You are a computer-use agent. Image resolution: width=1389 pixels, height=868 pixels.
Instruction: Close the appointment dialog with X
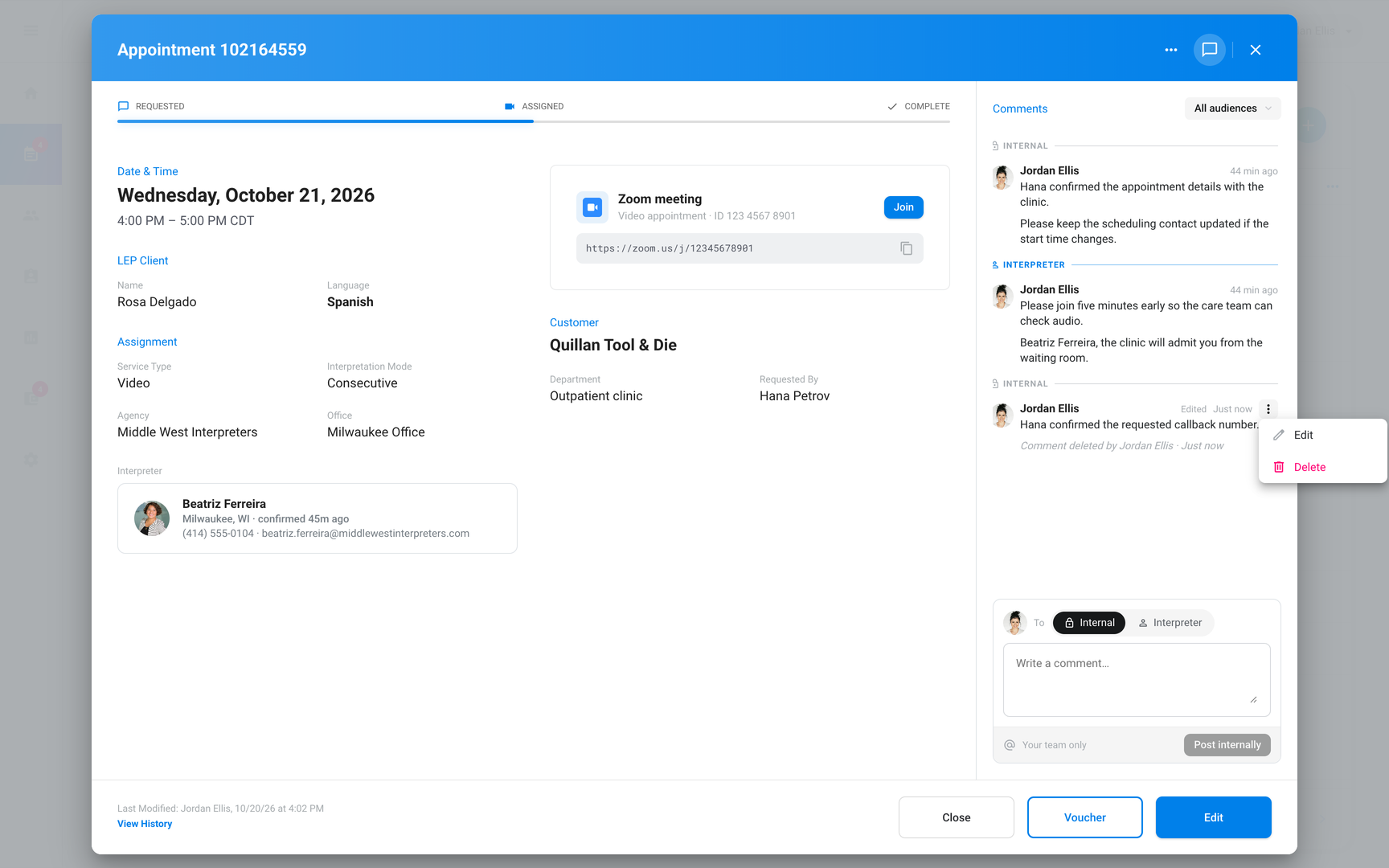pyautogui.click(x=1256, y=50)
